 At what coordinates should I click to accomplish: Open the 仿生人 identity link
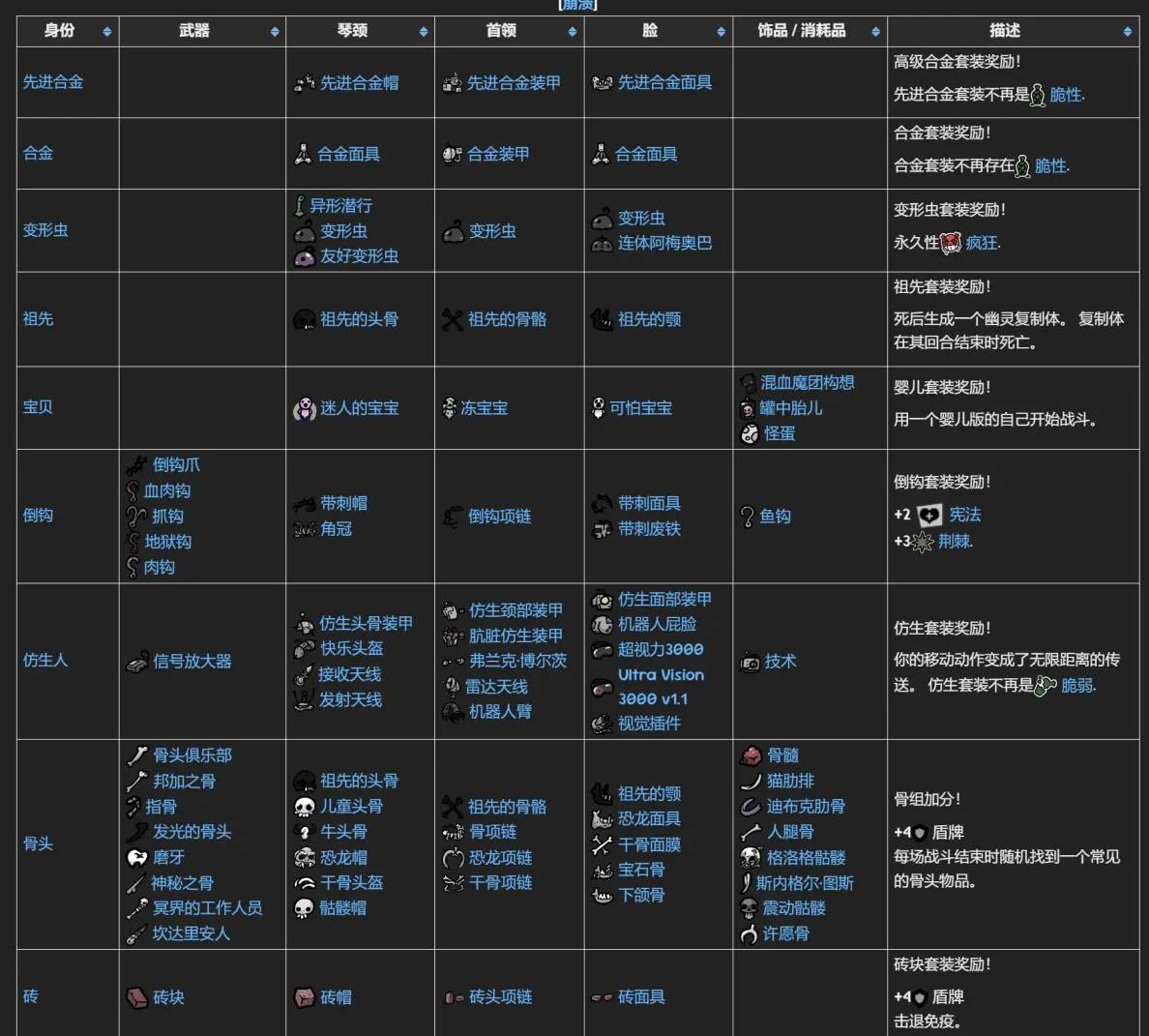tap(45, 661)
